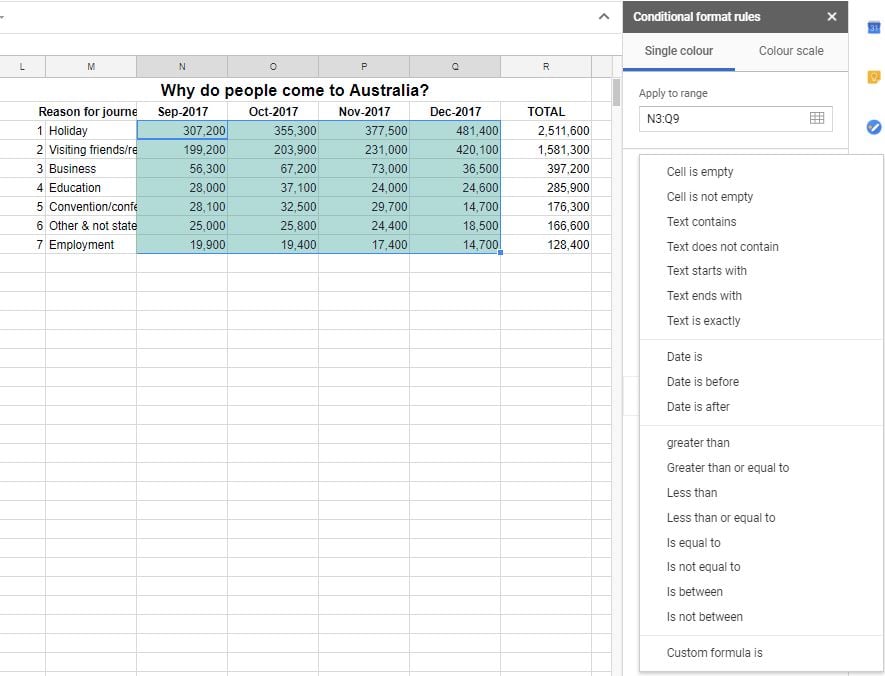Click the Convention Oct-2017 cell 32,500
The image size is (885, 676).
273,207
